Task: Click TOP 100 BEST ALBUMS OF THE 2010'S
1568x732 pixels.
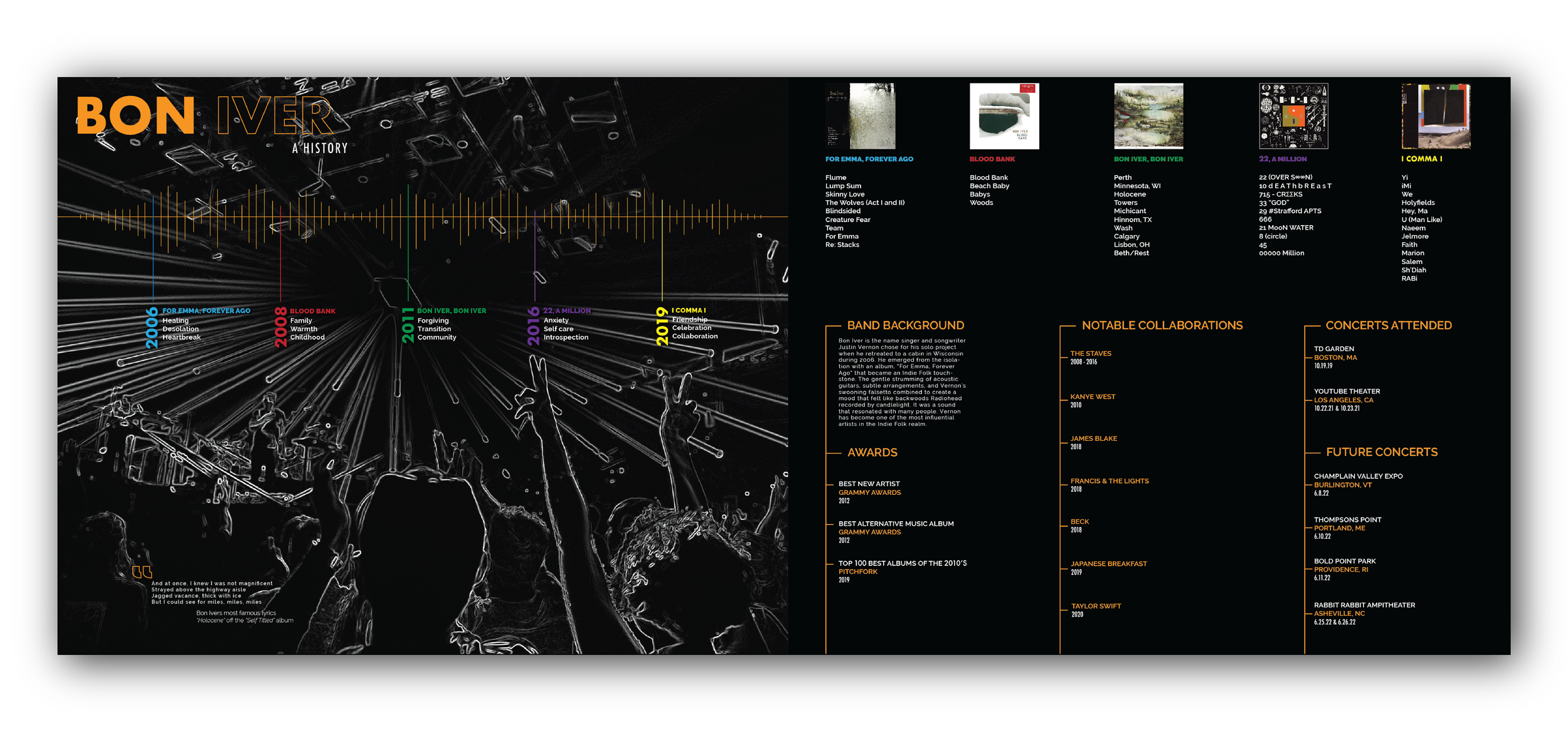Action: tap(903, 563)
